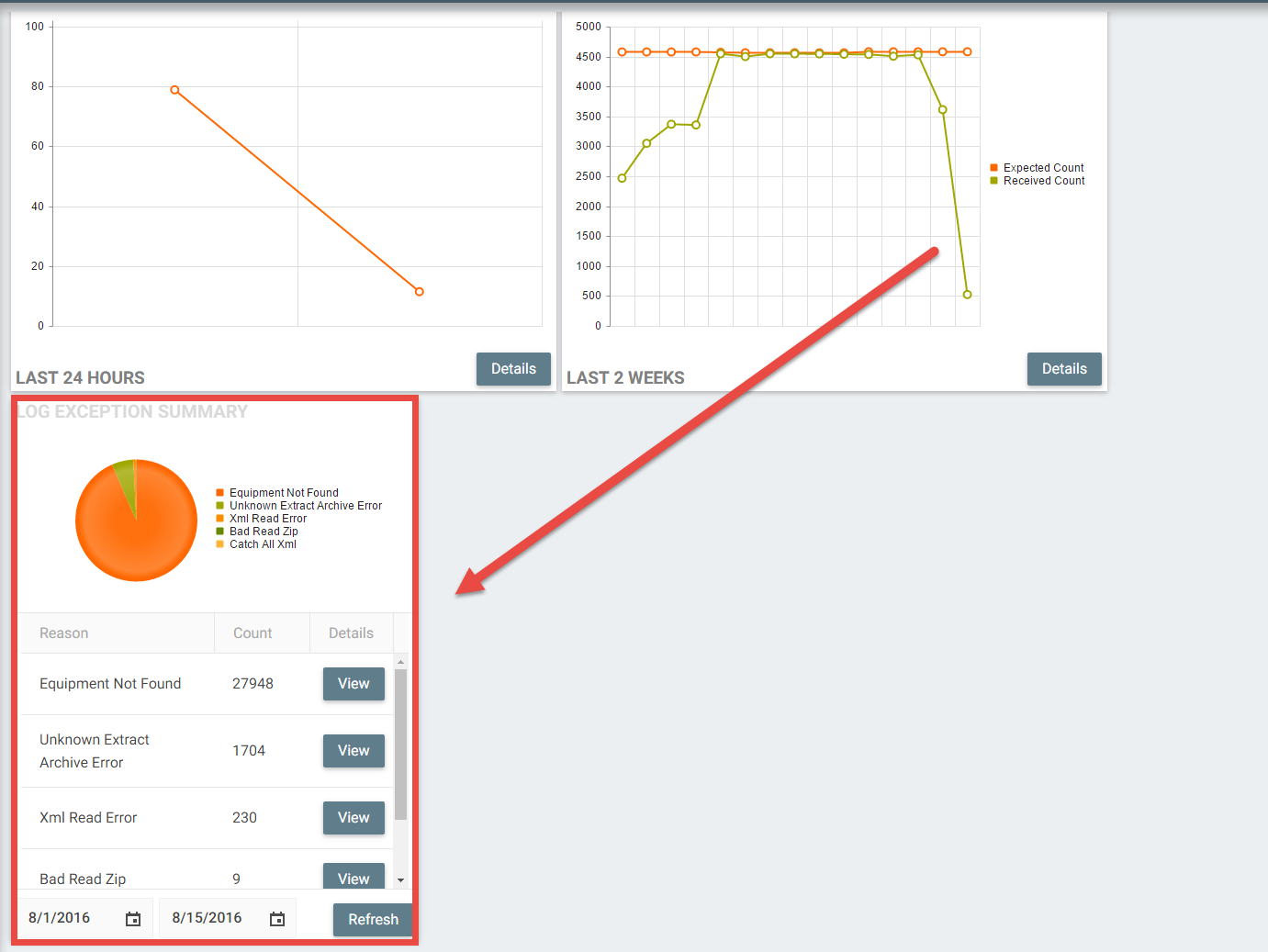1268x952 pixels.
Task: Toggle Unknown Extract Archive Error legend entry
Action: click(305, 506)
